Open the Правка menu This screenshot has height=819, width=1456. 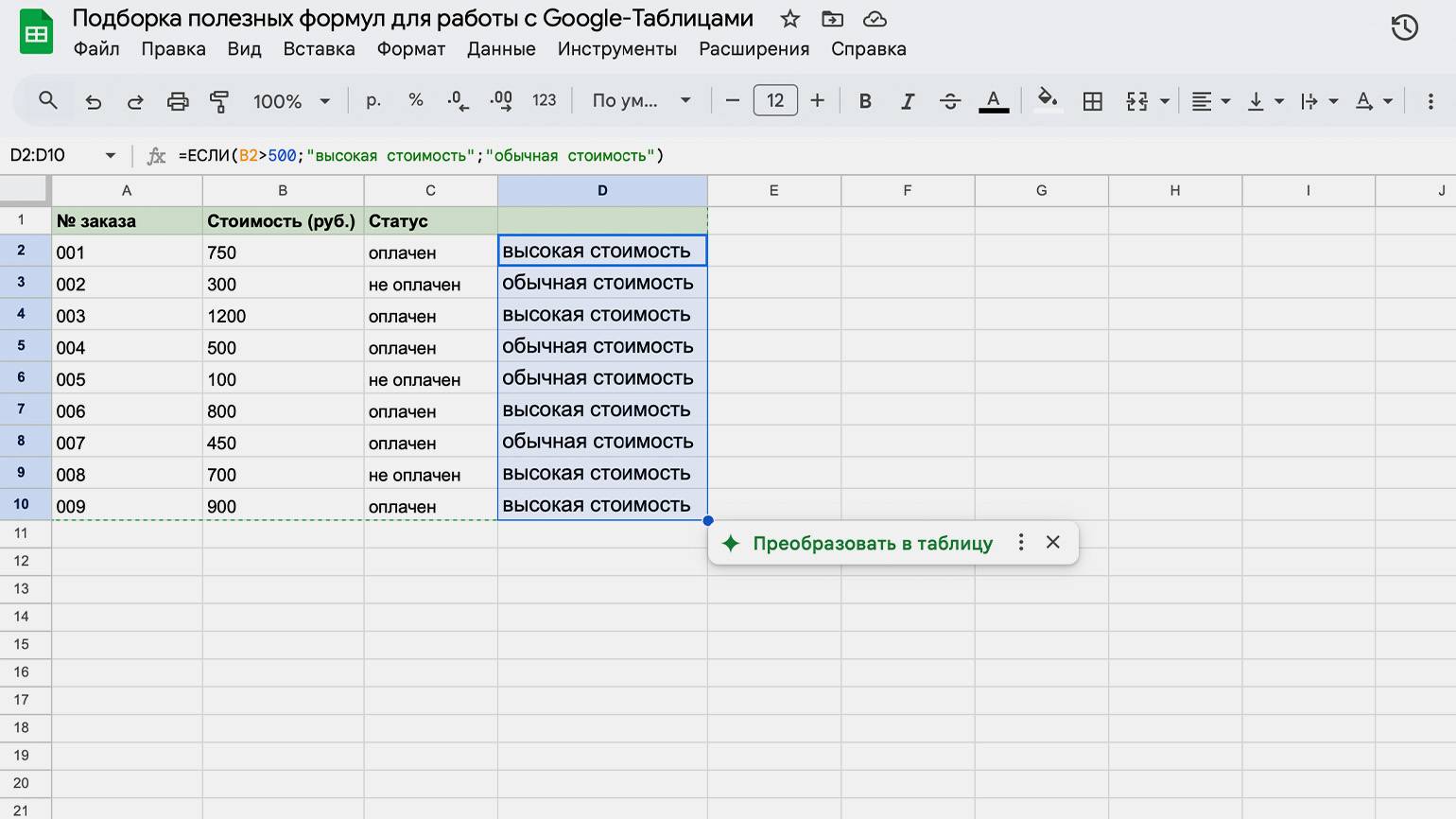pos(173,49)
